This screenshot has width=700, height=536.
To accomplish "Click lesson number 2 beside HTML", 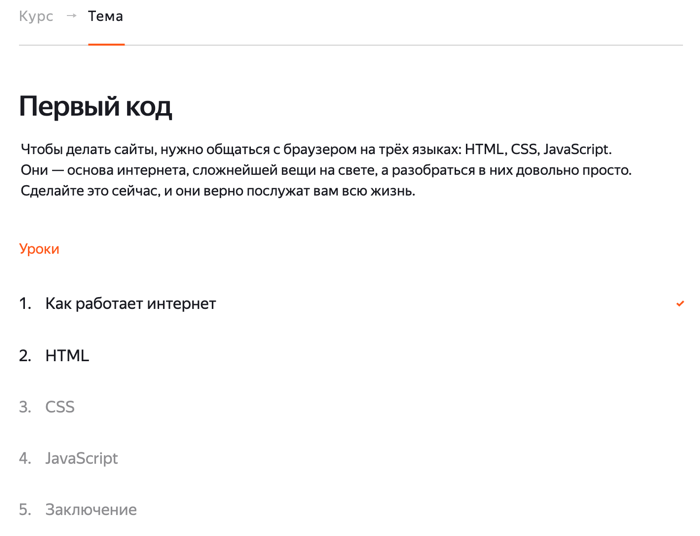I will click(x=25, y=355).
